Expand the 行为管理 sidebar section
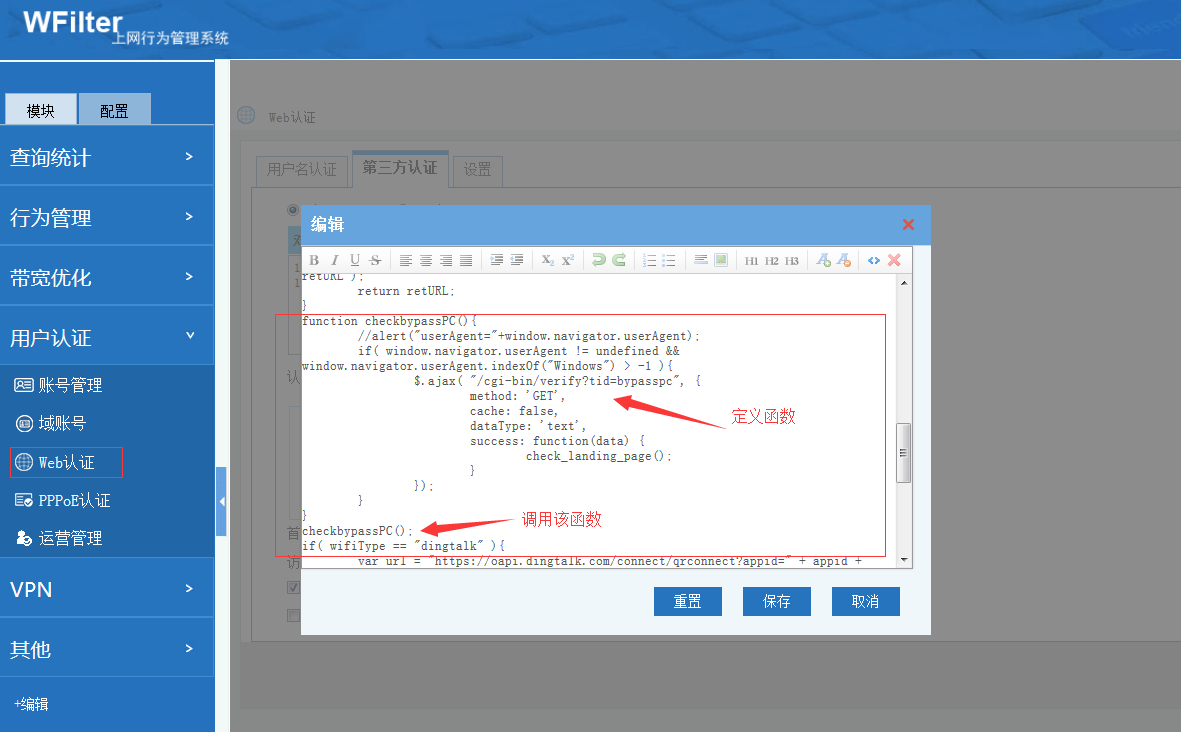The image size is (1181, 732). 106,217
